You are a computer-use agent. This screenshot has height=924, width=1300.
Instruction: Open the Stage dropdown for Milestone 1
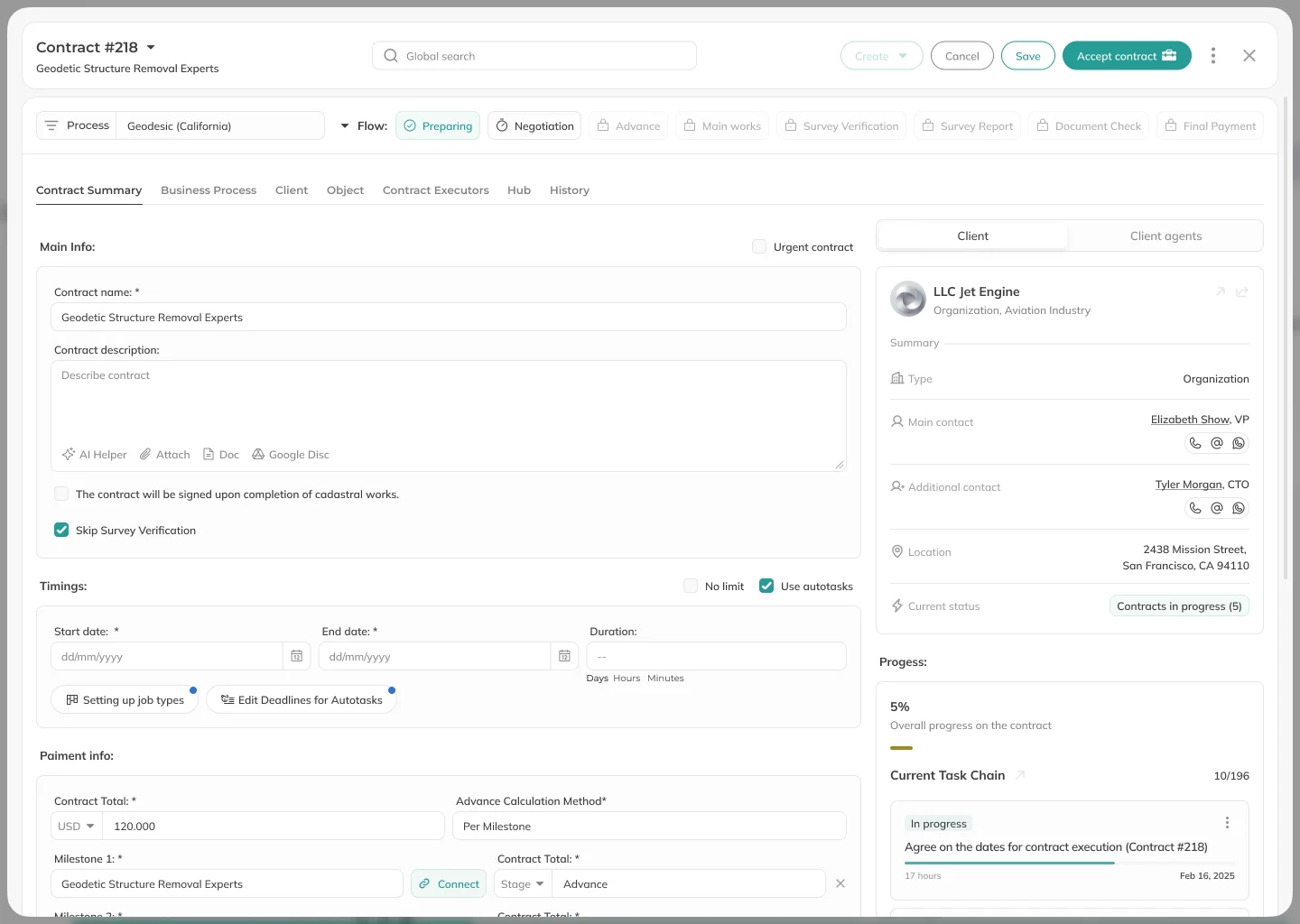click(x=523, y=883)
